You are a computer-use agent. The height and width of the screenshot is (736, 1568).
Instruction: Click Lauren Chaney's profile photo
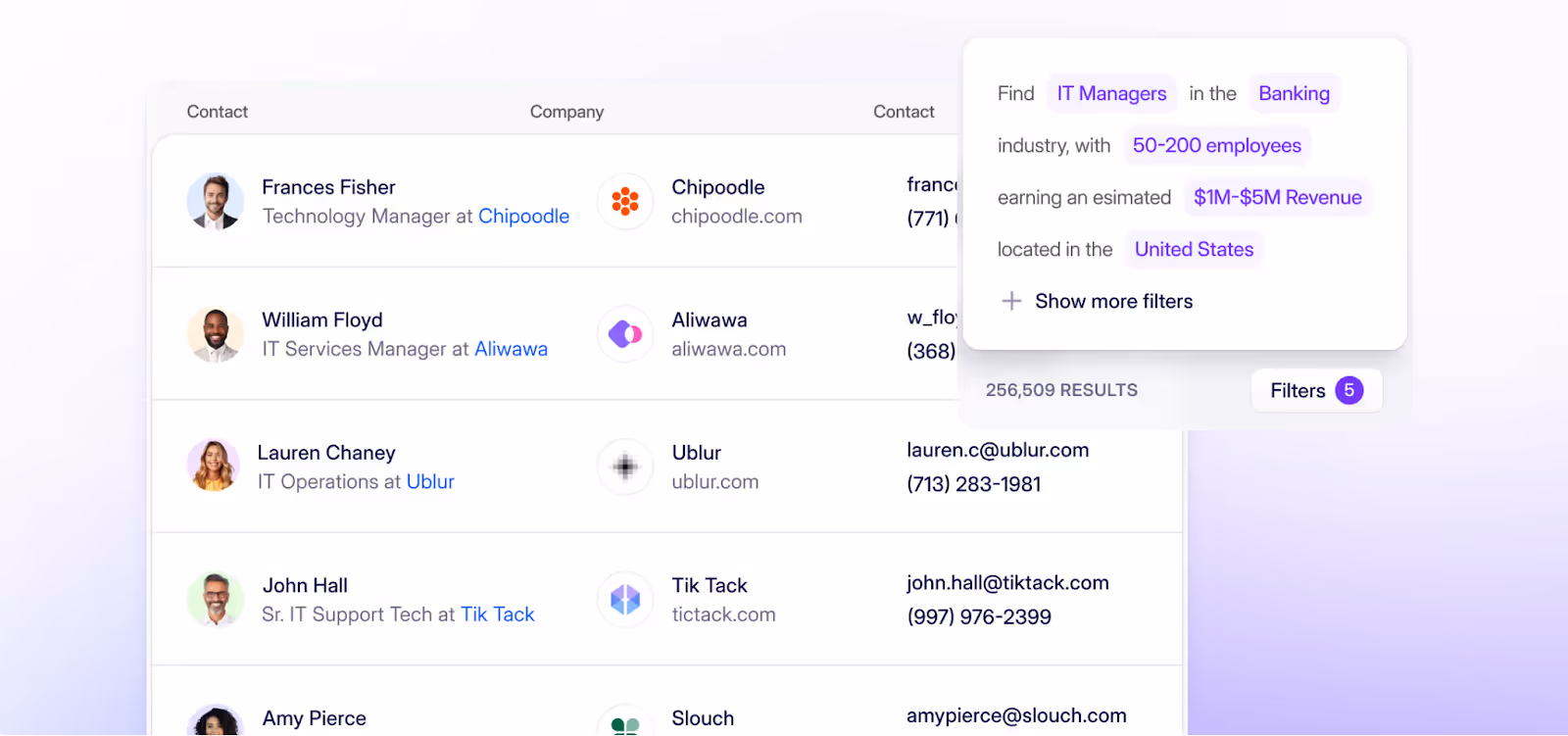click(214, 466)
